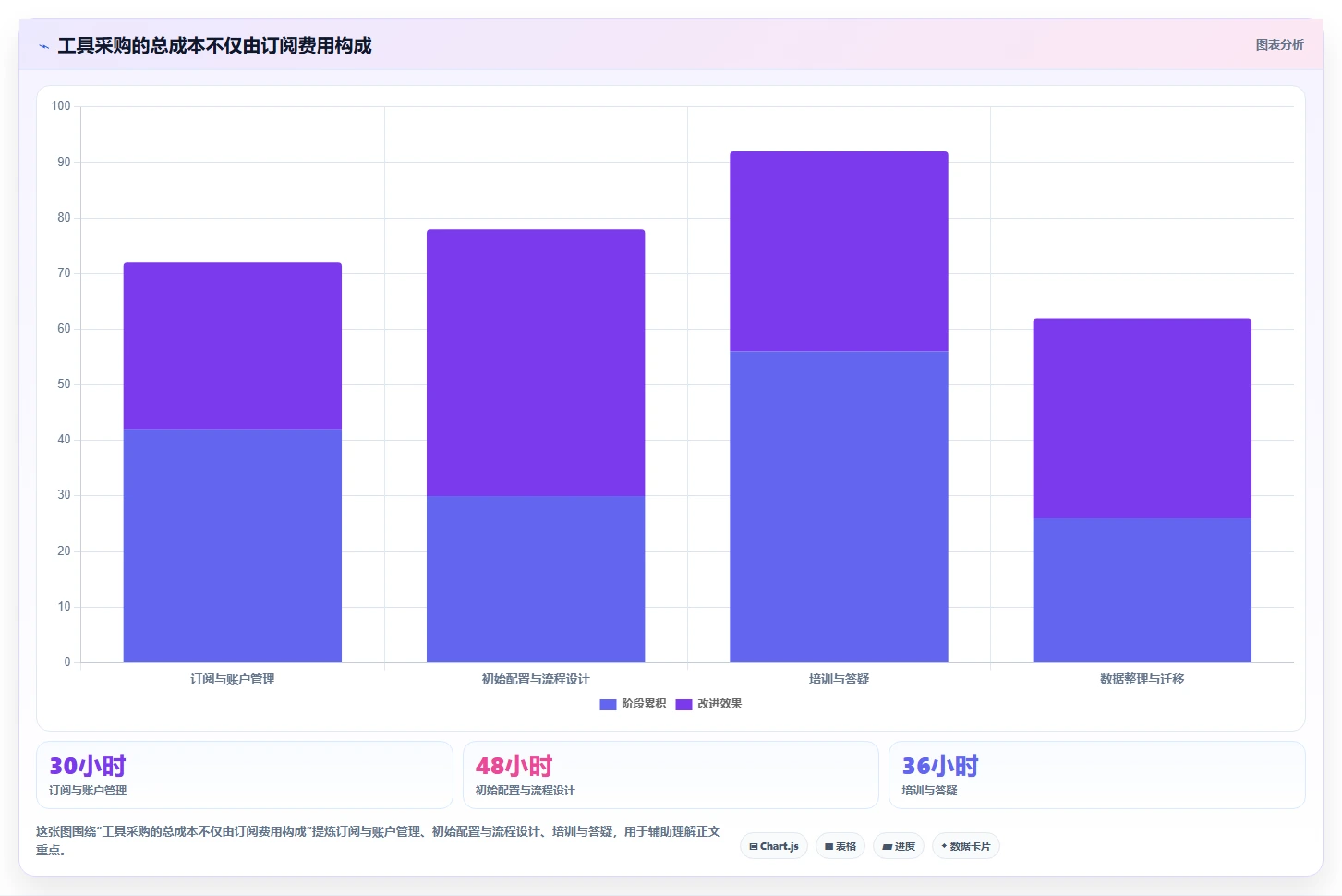Image resolution: width=1342 pixels, height=896 pixels.
Task: Click the y-axis value 50
Action: pos(64,384)
